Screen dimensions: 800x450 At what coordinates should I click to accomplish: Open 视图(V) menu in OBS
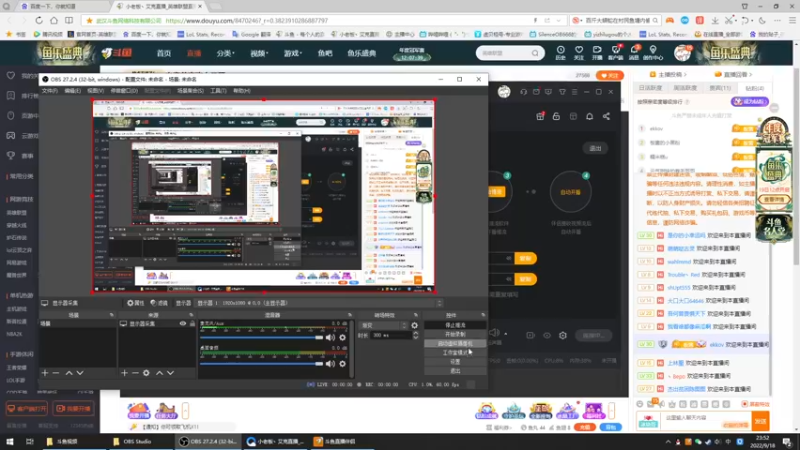tap(95, 91)
